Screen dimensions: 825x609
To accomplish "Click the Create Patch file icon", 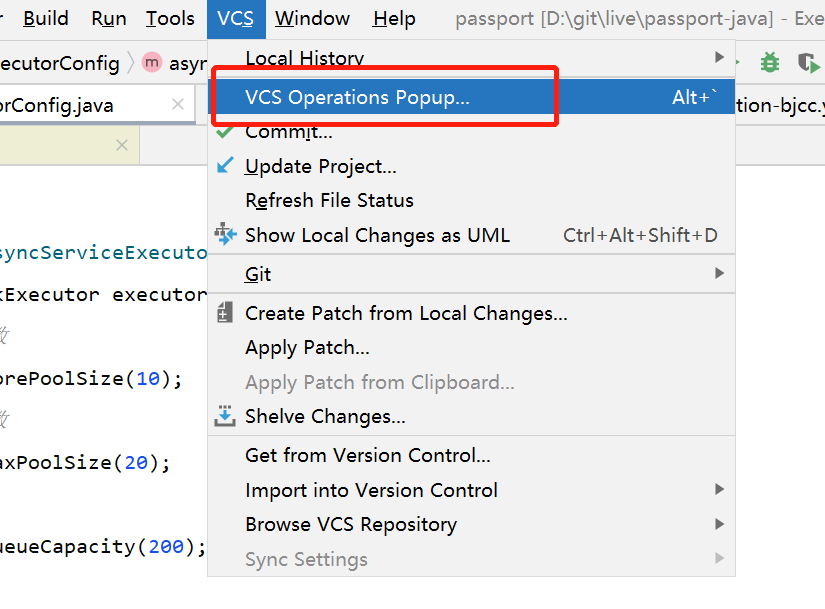I will [225, 313].
